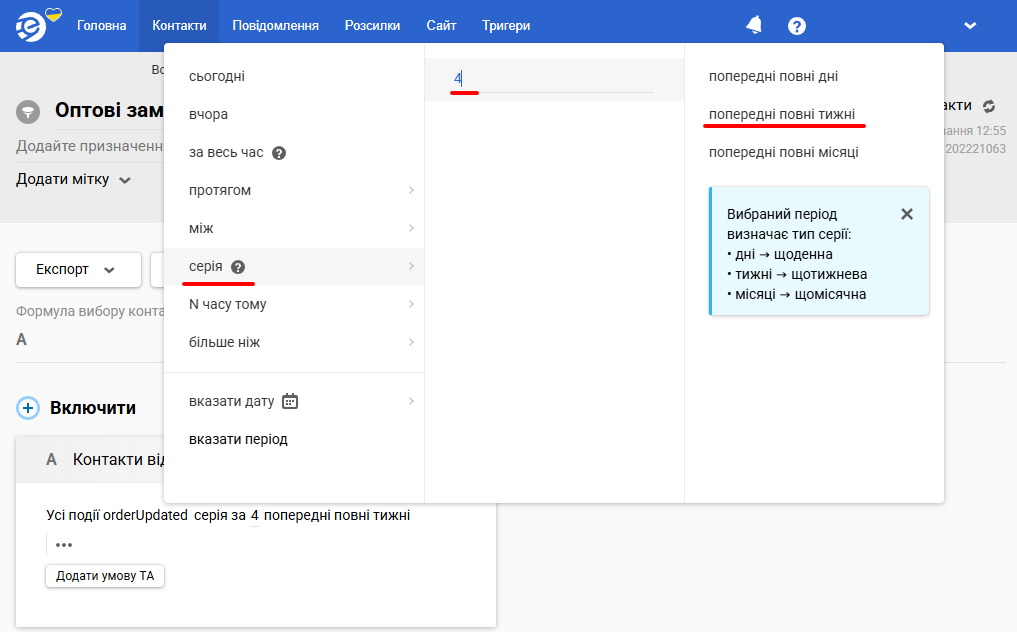Close the 'Вибраний період' hint box
Screen dimensions: 1017x632
click(907, 214)
